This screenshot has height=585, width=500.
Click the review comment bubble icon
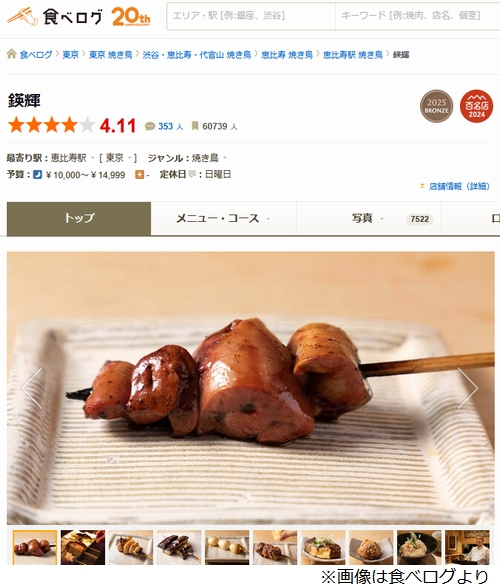click(x=150, y=126)
